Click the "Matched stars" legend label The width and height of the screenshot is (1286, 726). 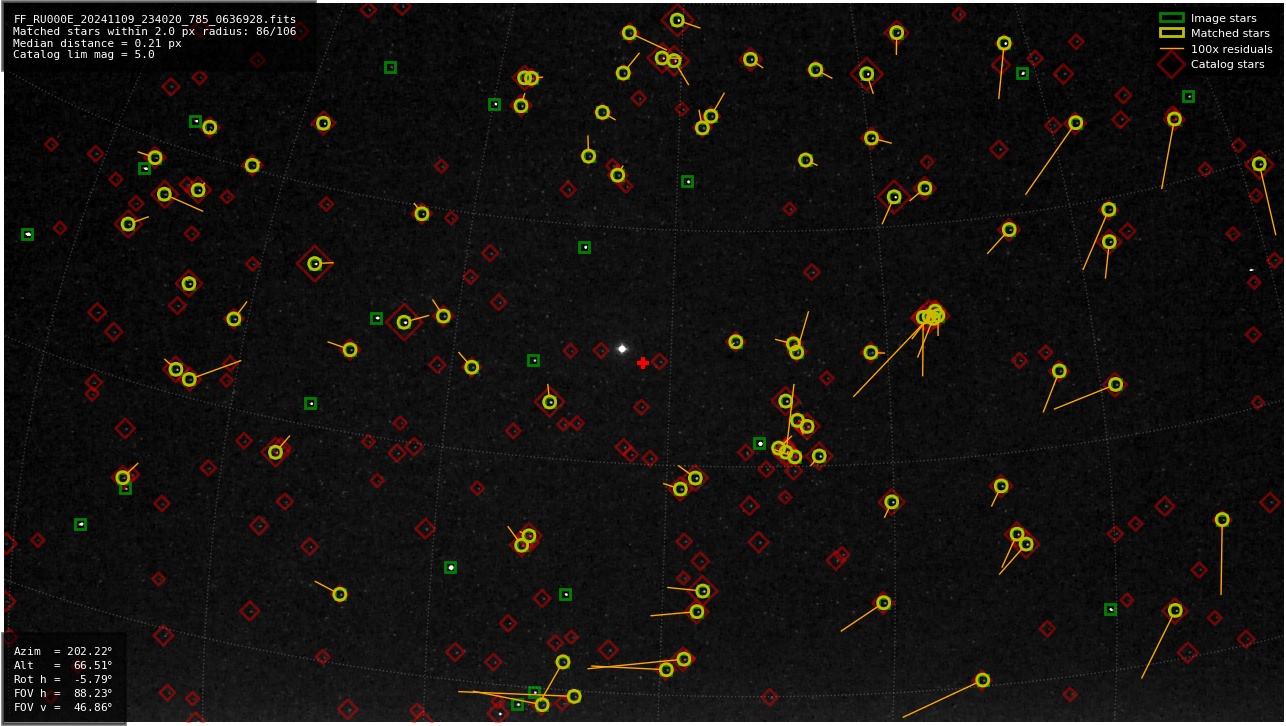(1230, 33)
